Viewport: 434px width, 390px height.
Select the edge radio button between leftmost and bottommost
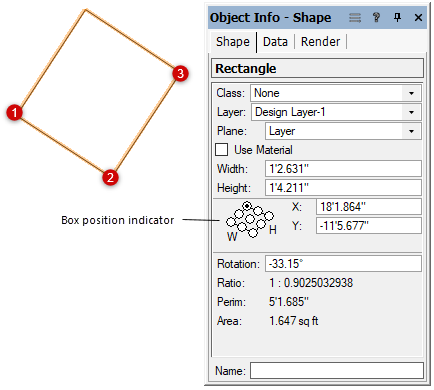[242, 227]
